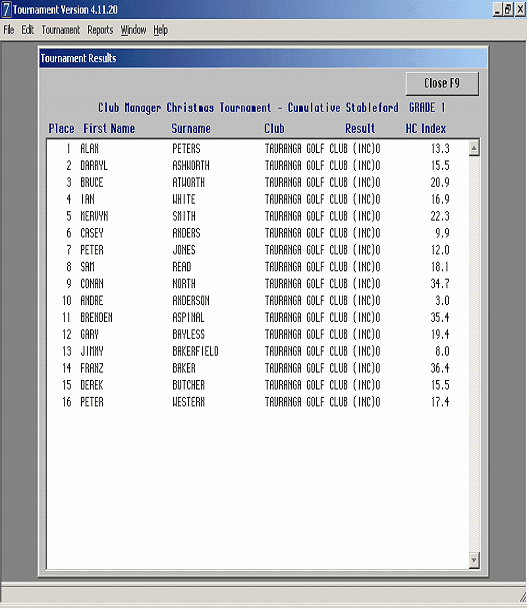Select the row for Conan North
The height and width of the screenshot is (610, 529).
257,284
